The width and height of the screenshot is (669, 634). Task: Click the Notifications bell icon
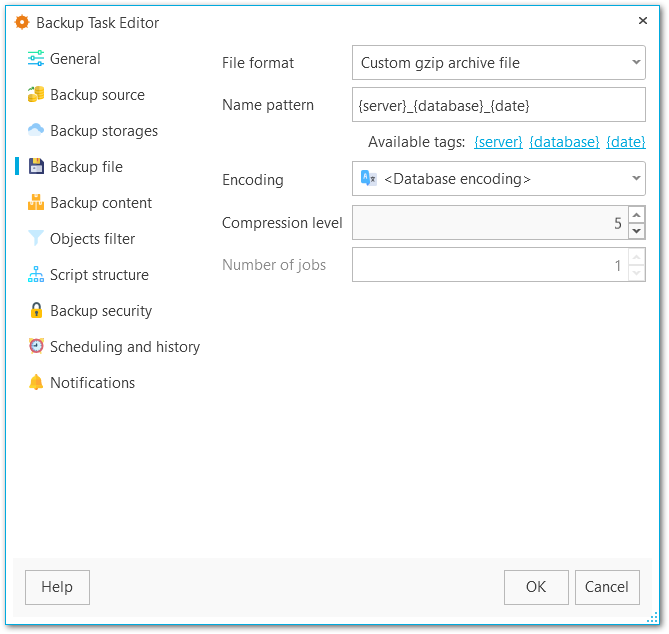click(x=36, y=383)
